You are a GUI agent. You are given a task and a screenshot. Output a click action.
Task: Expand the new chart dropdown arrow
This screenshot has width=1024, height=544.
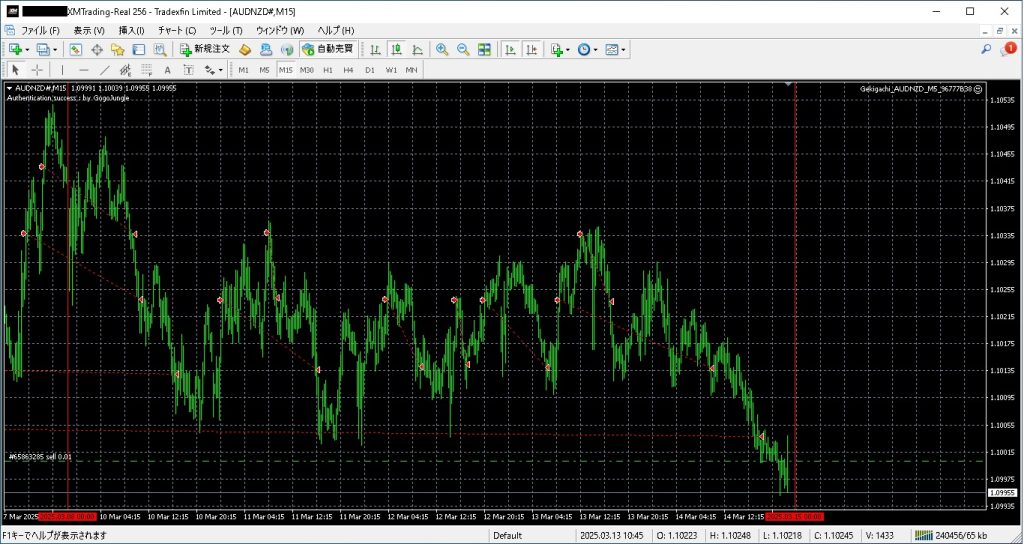pyautogui.click(x=27, y=49)
